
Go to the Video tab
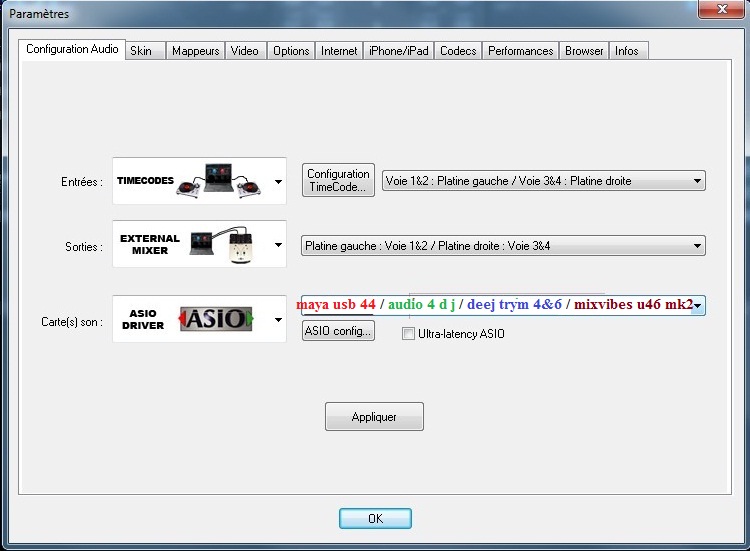pyautogui.click(x=244, y=51)
